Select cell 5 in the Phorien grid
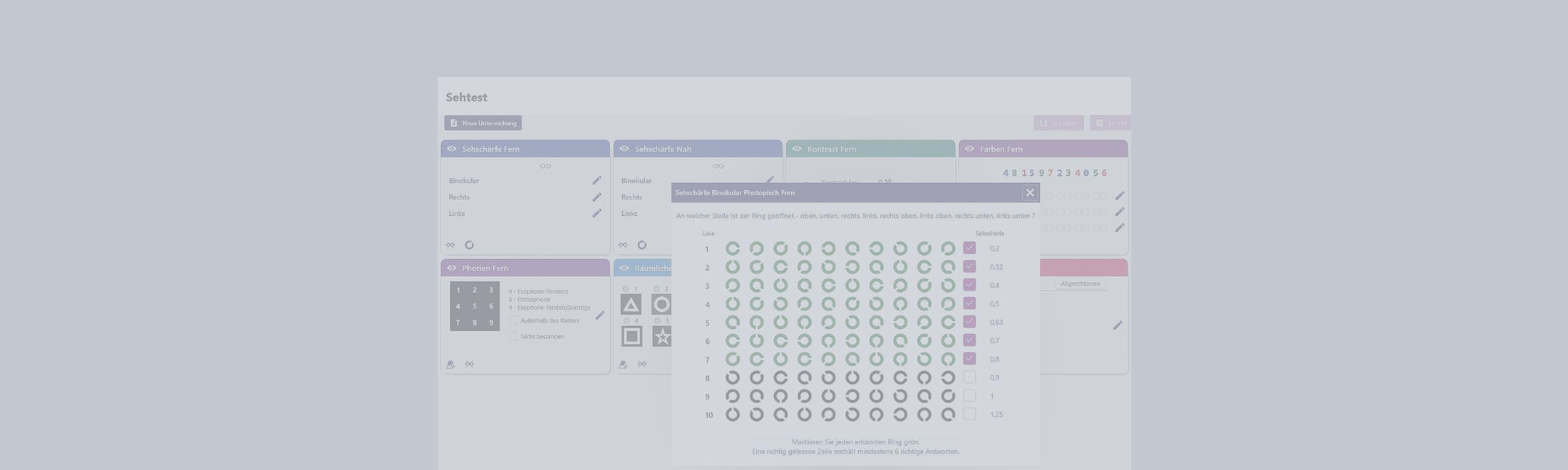 coord(475,306)
